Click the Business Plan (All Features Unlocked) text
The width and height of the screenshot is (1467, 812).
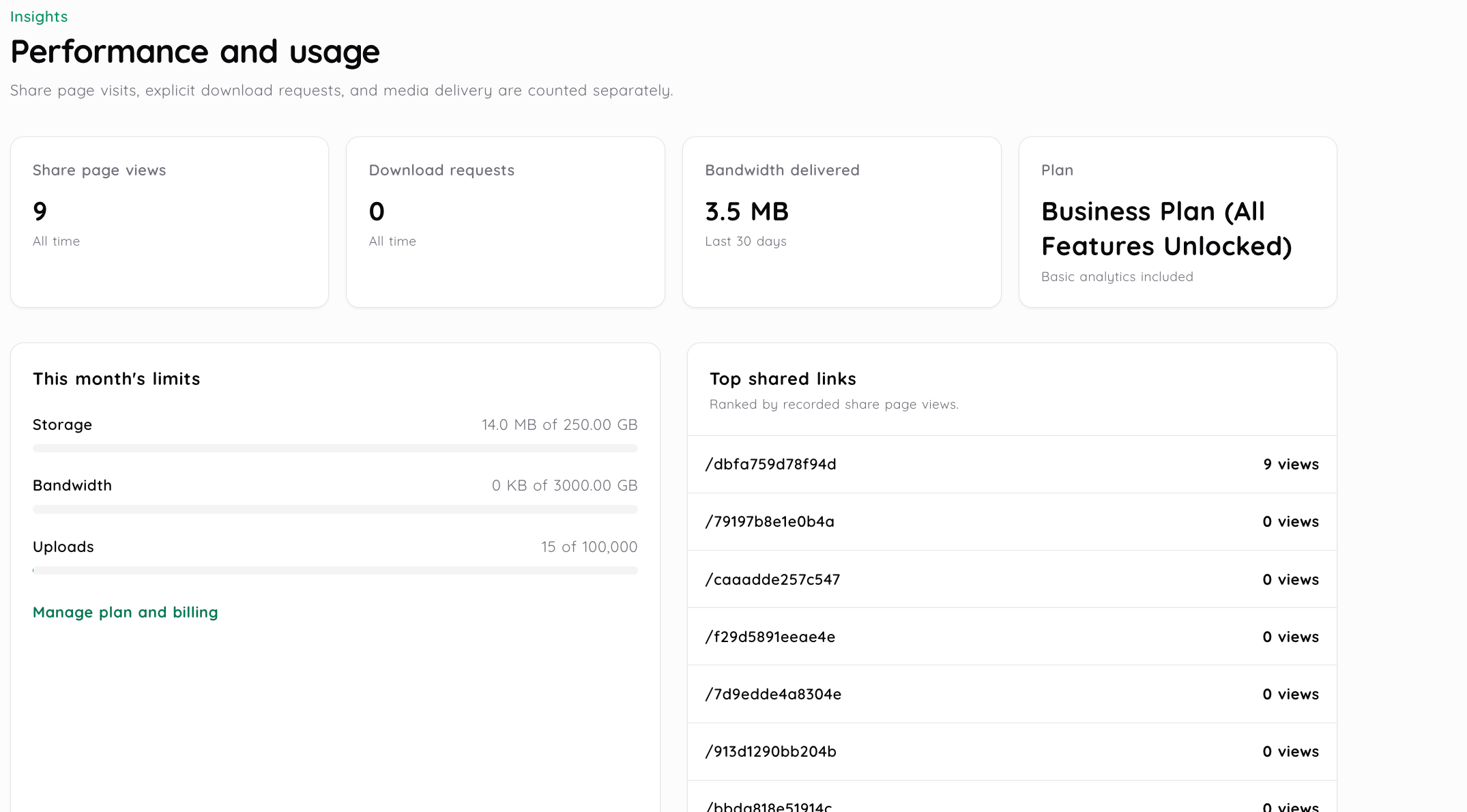pos(1167,229)
